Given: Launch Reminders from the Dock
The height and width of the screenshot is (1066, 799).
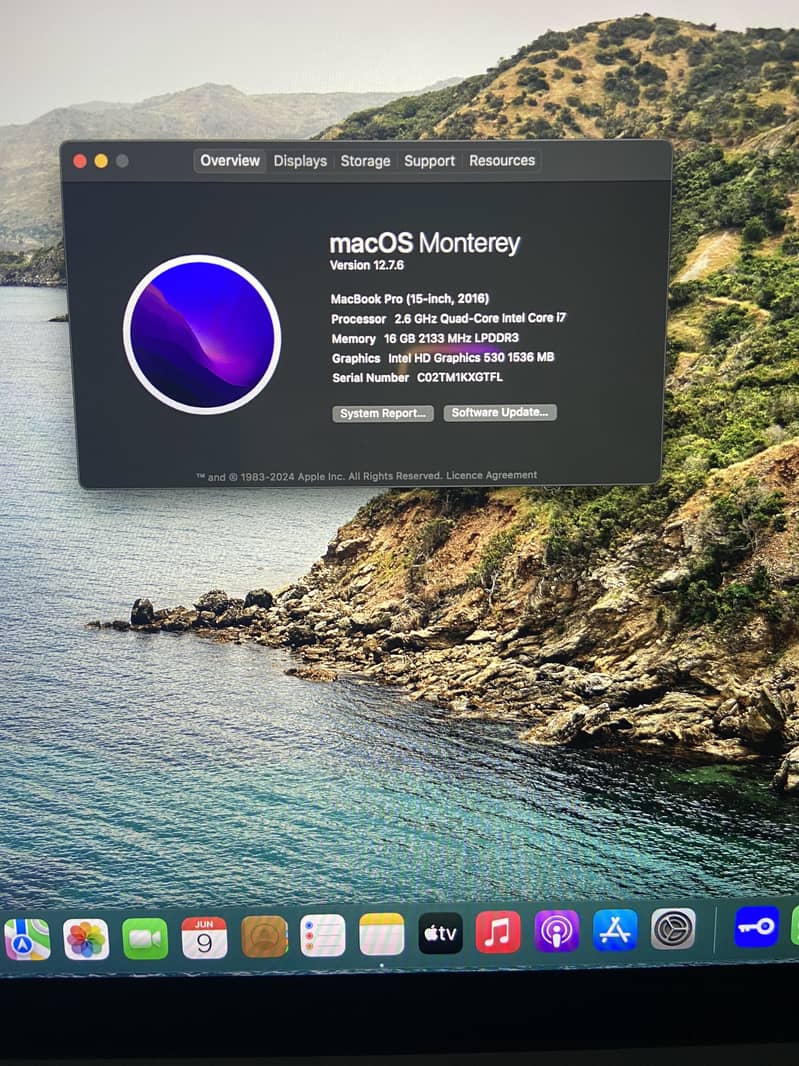Looking at the screenshot, I should (x=322, y=935).
